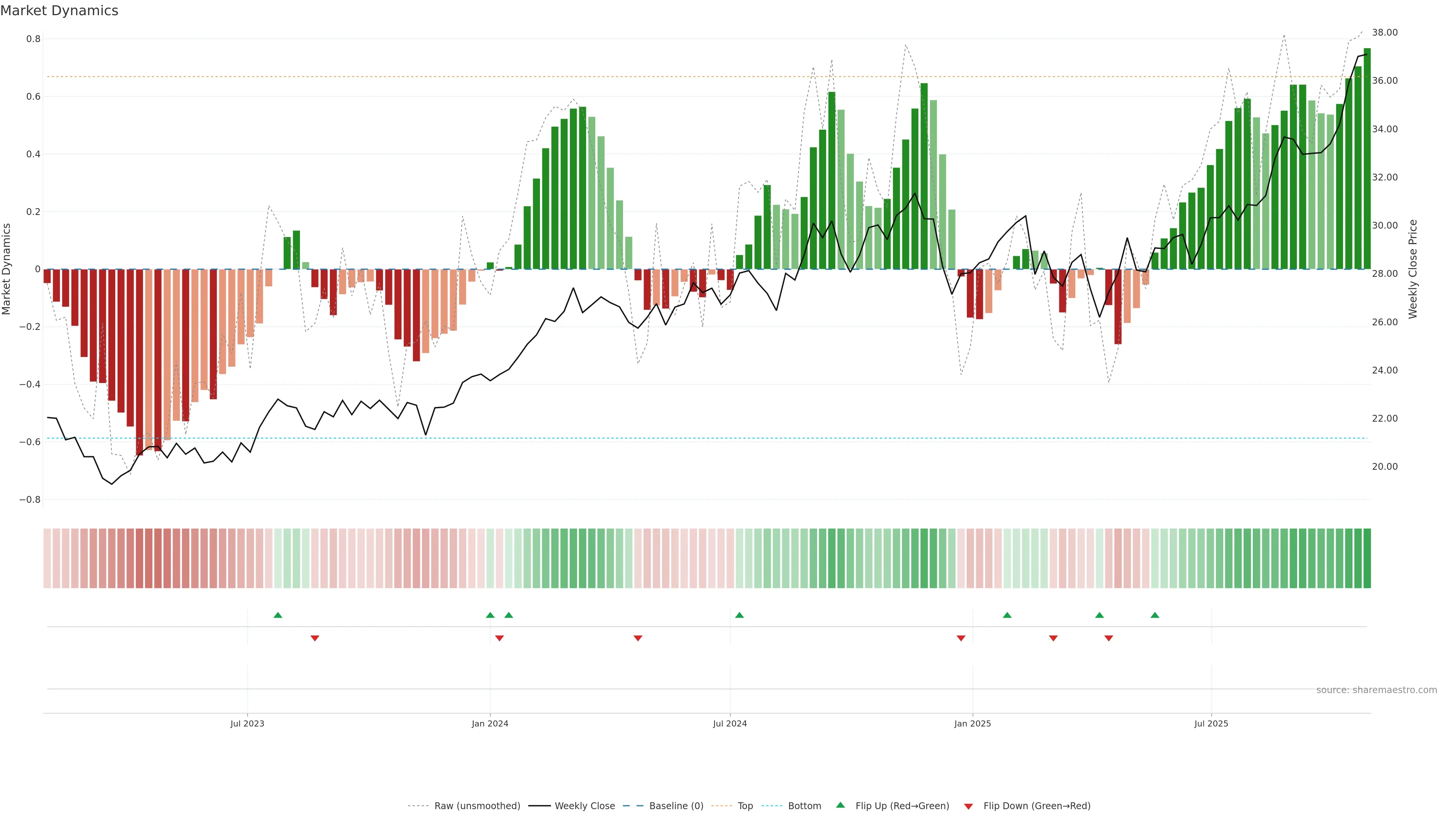Click the green triangle icon in the Flip Up legend

(841, 805)
